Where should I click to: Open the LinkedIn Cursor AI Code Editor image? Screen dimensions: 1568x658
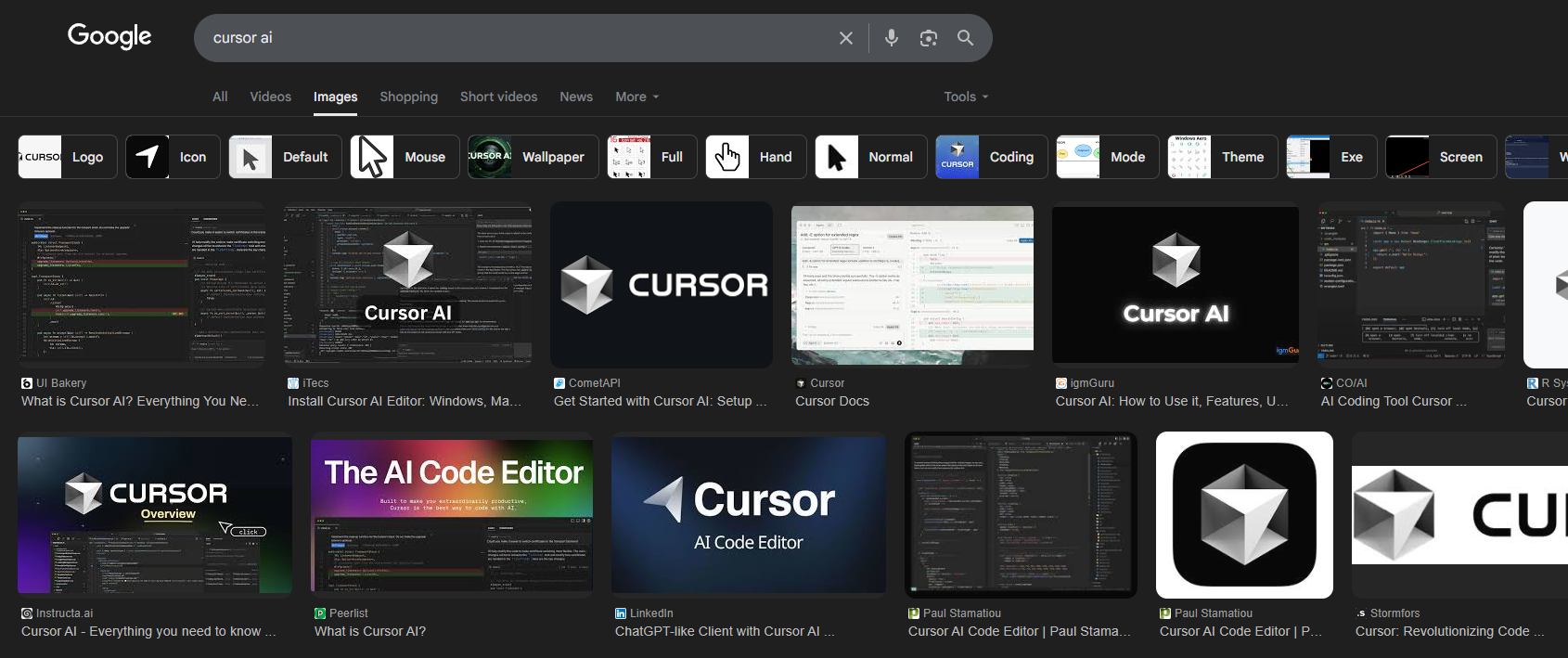[749, 515]
